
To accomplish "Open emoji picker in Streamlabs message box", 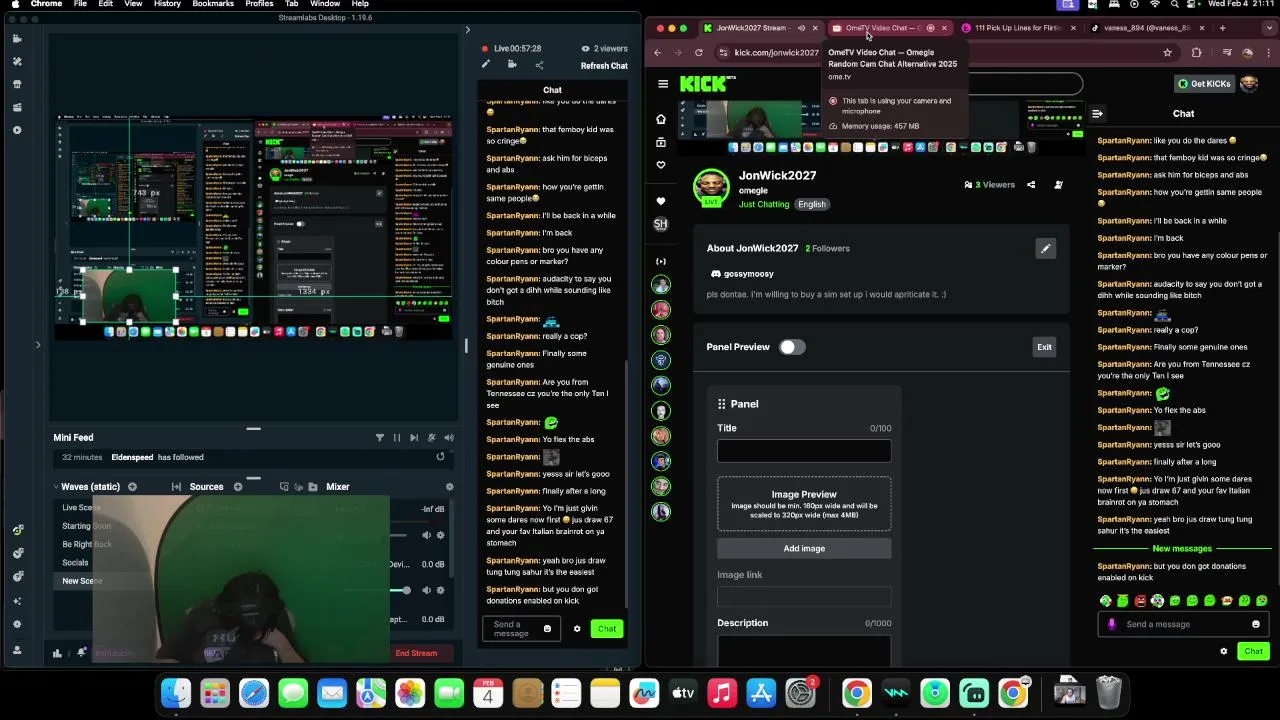I will (547, 629).
